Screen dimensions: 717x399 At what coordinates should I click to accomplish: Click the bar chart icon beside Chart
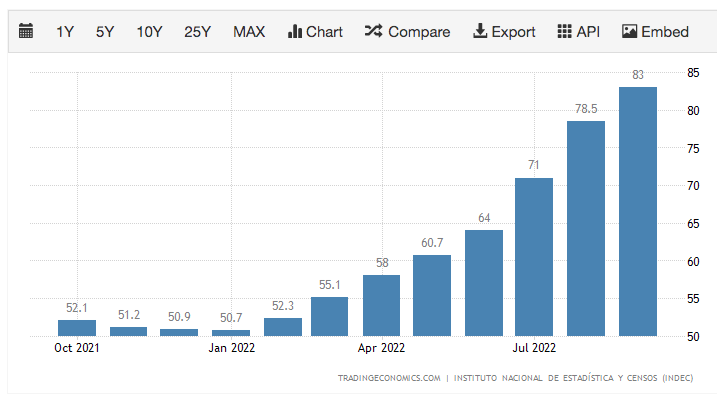click(294, 31)
